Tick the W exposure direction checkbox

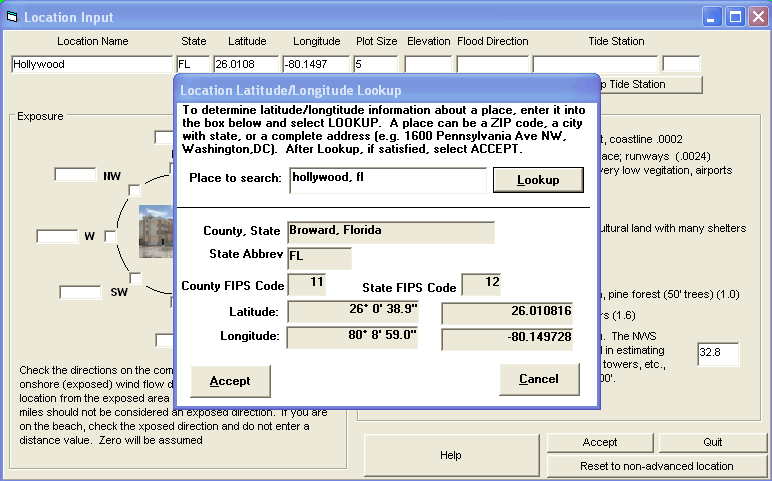click(111, 236)
